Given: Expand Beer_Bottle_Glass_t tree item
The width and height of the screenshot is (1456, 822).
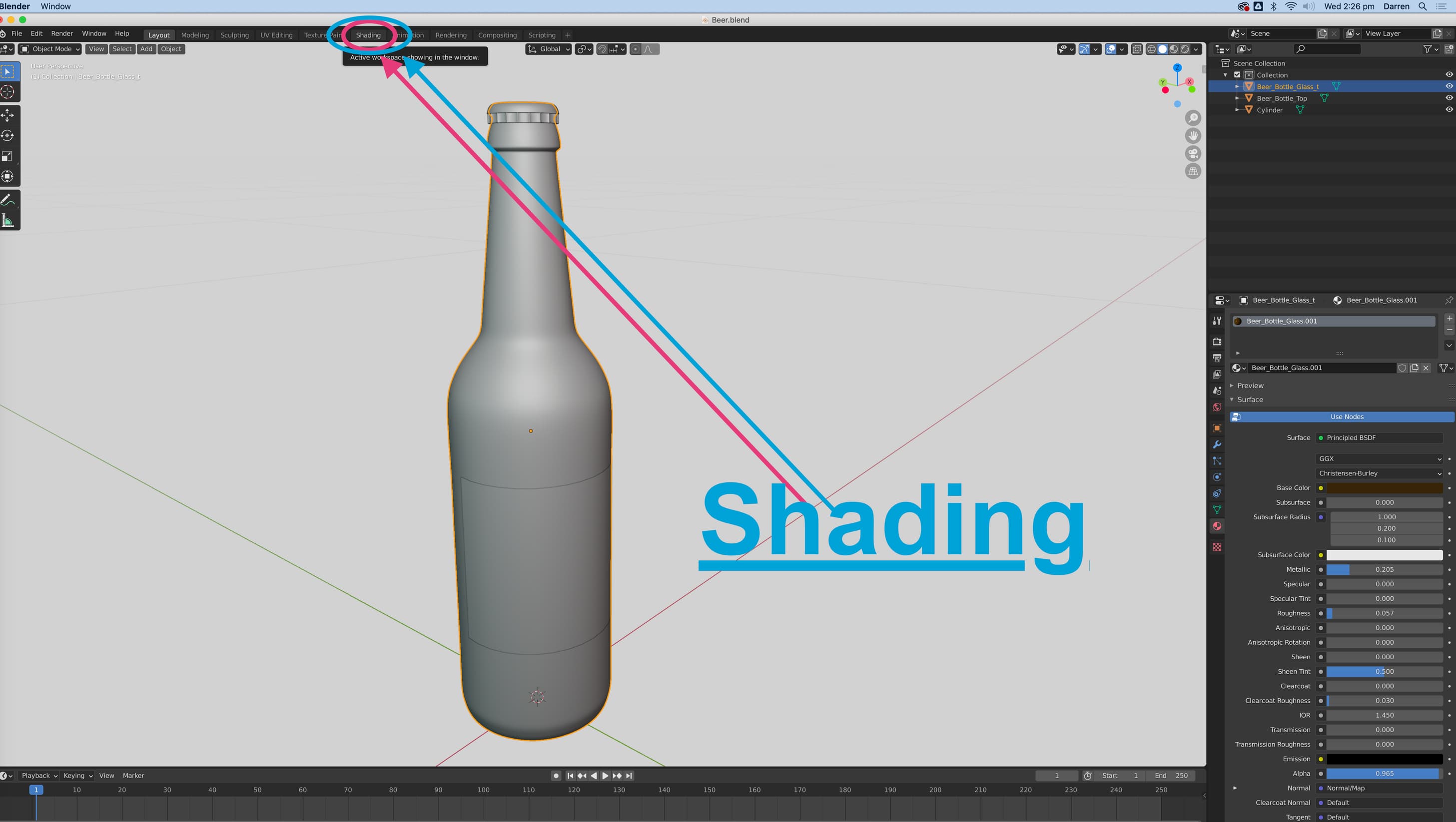Looking at the screenshot, I should (1237, 86).
